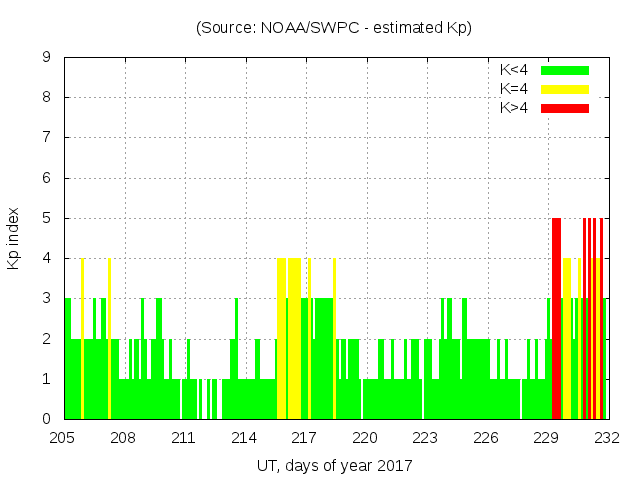Select day 229 on the x-axis

[x=546, y=438]
